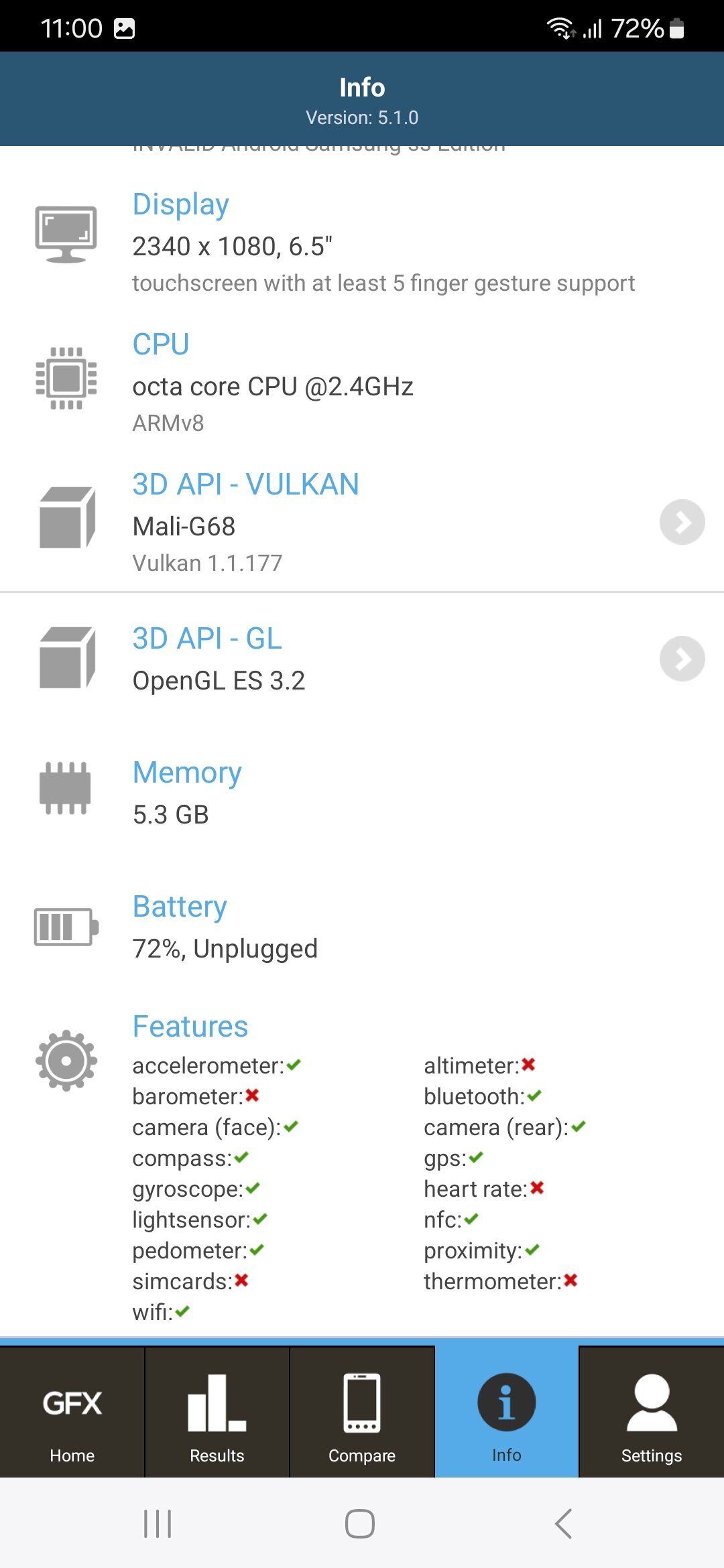Go to the Settings tab
The image size is (724, 1568).
[652, 1413]
